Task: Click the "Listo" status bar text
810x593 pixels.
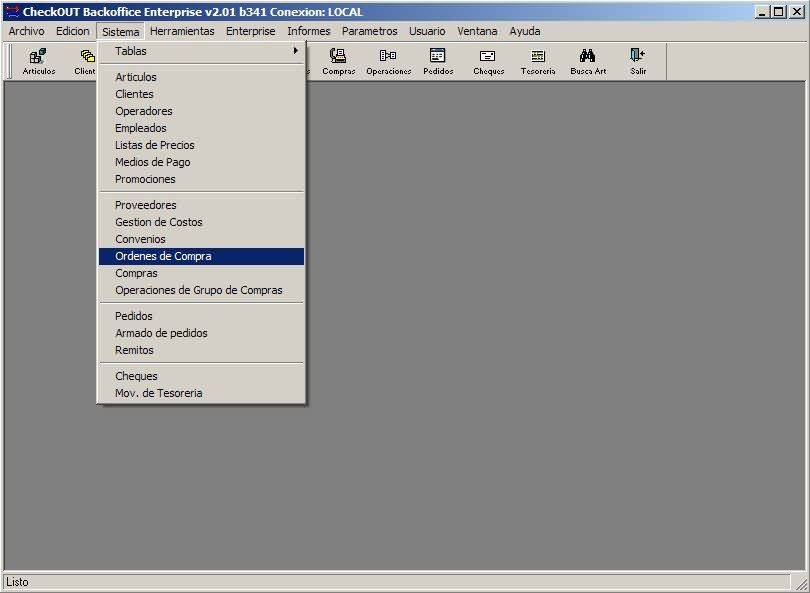Action: pos(18,582)
